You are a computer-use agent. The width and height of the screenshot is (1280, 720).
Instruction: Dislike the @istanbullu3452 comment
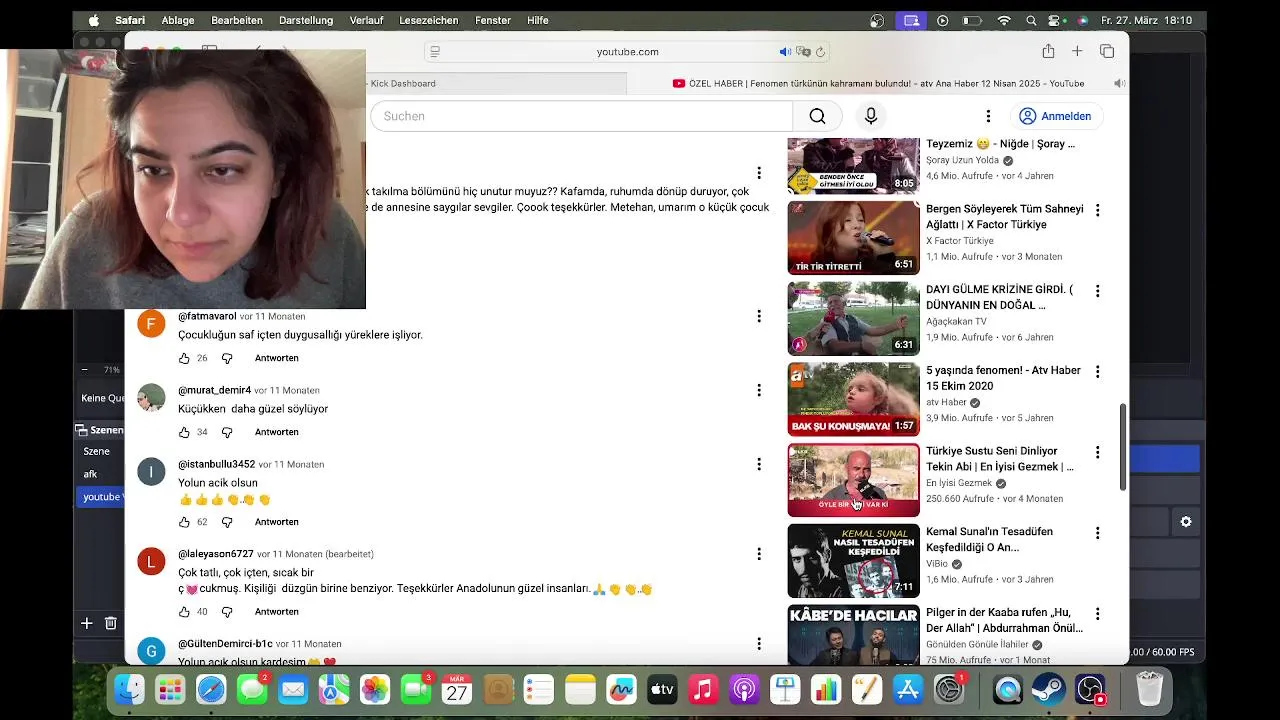point(227,522)
